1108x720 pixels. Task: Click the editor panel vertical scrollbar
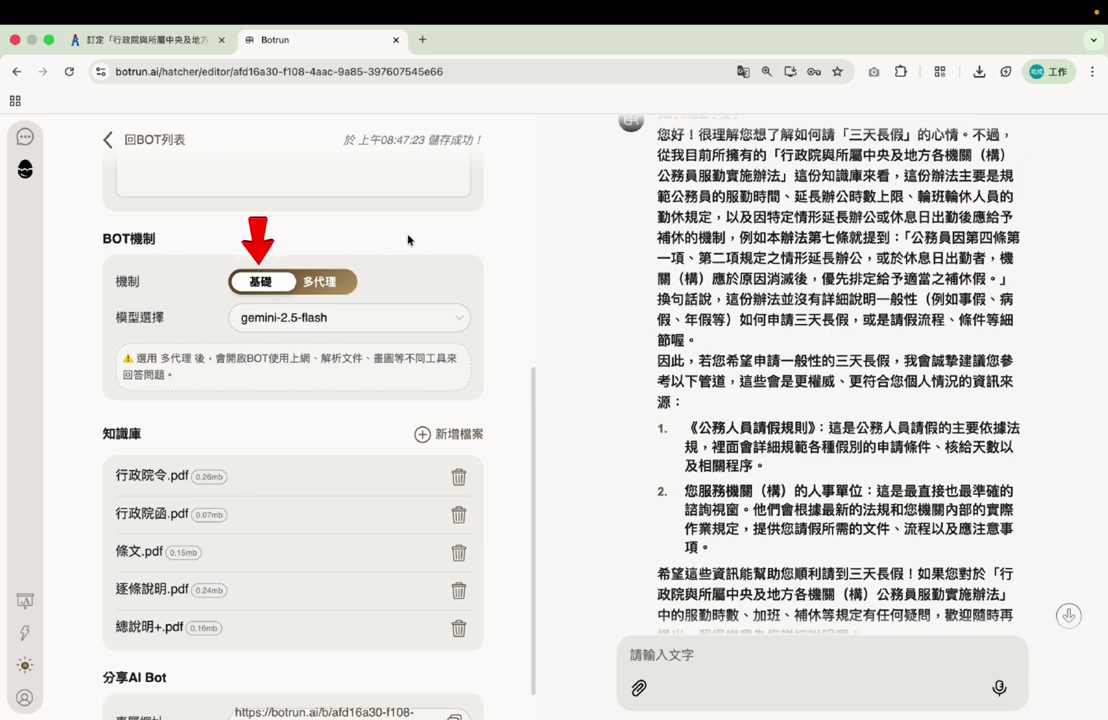point(533,530)
